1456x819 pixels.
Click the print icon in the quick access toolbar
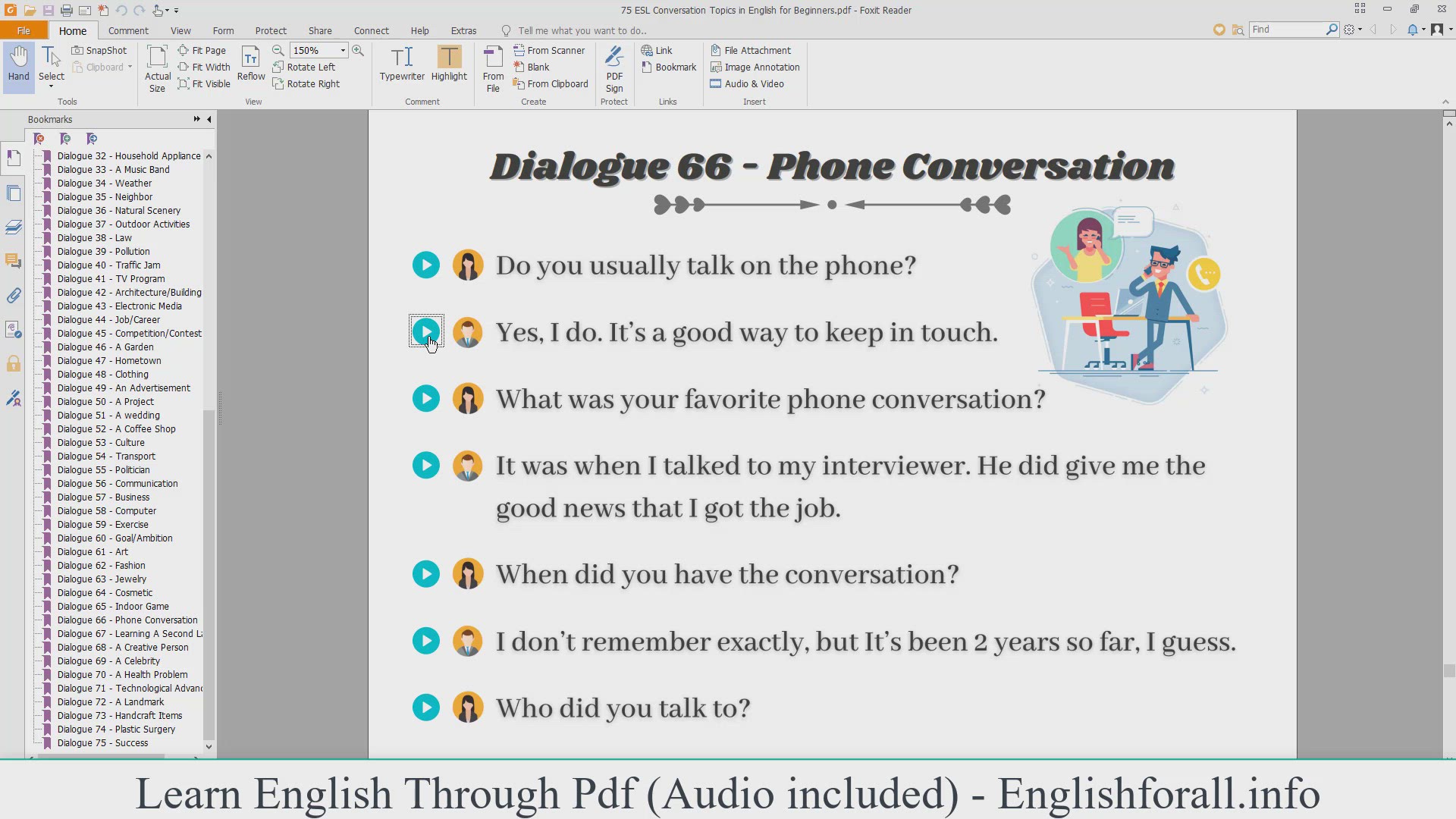[67, 11]
